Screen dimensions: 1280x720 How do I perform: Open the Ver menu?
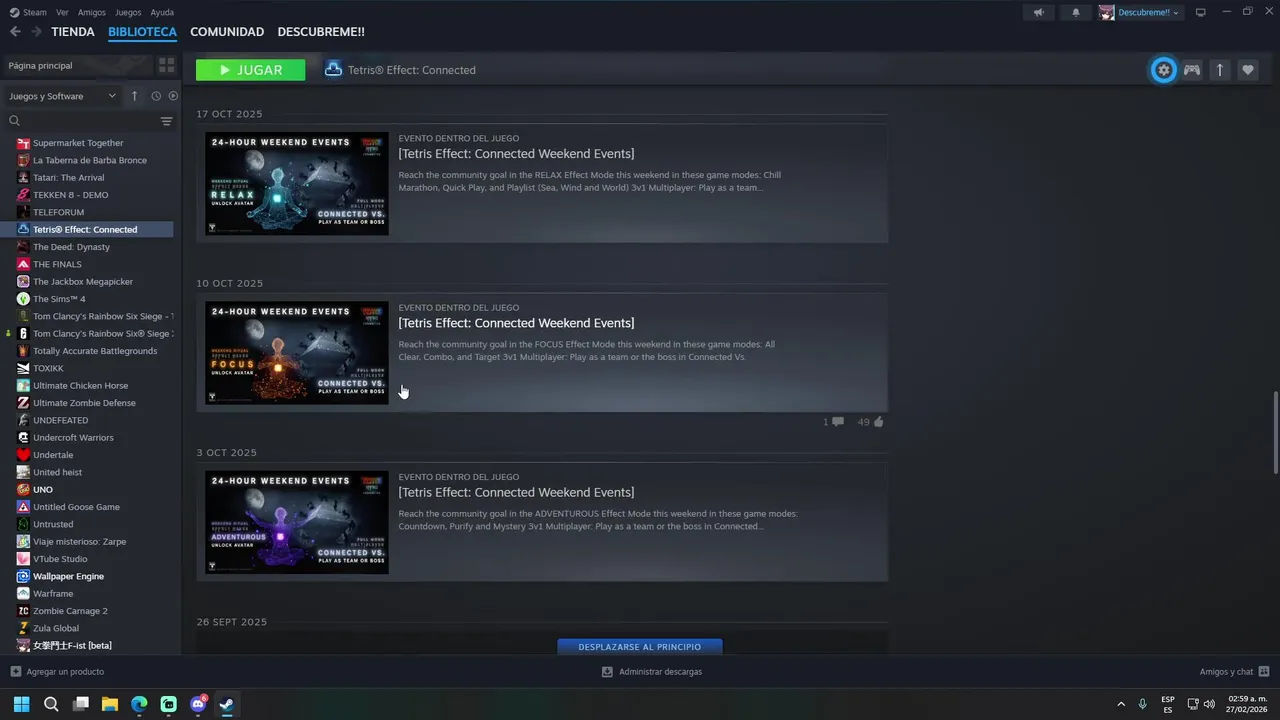point(62,12)
